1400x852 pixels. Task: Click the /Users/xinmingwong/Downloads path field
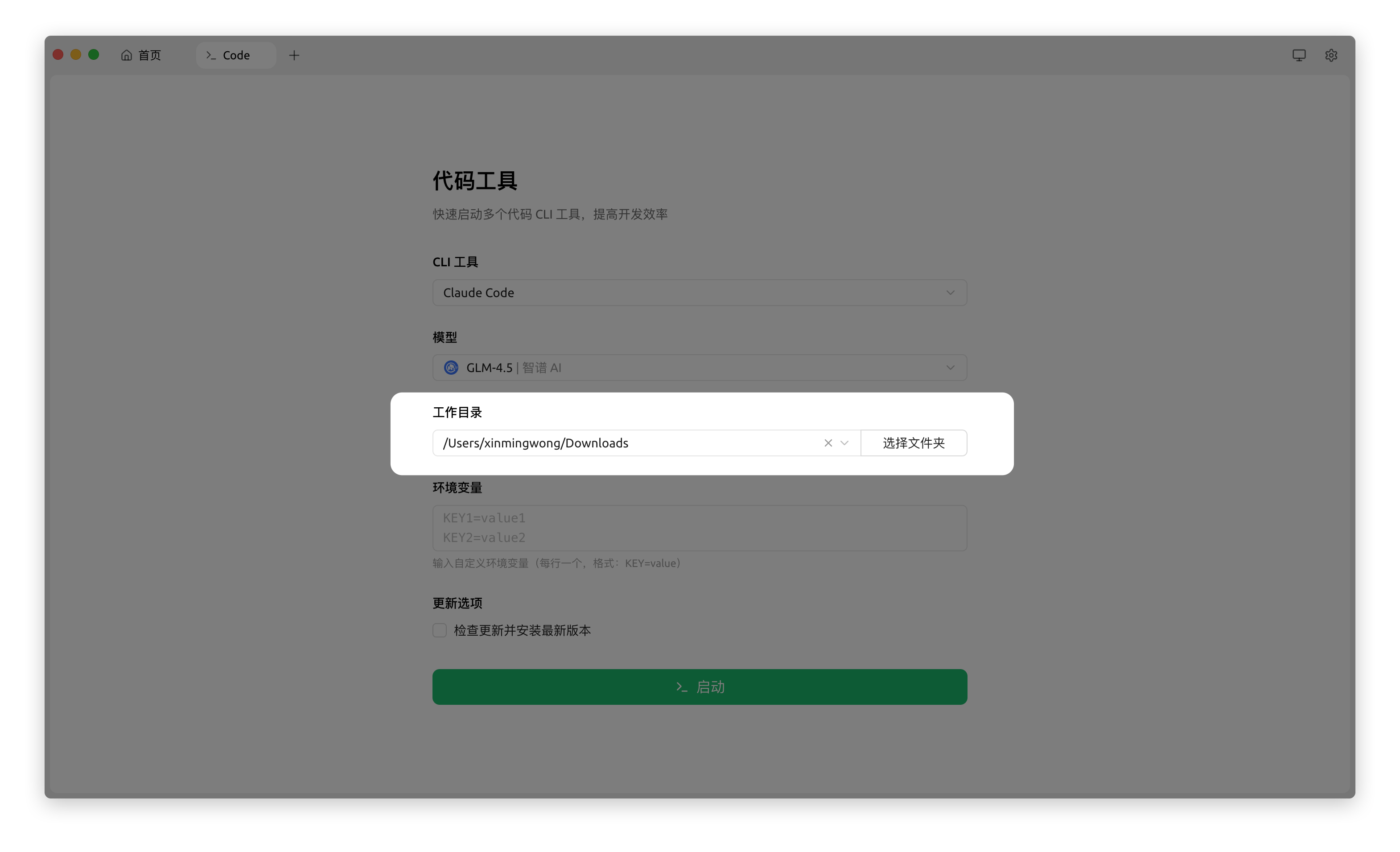click(625, 443)
